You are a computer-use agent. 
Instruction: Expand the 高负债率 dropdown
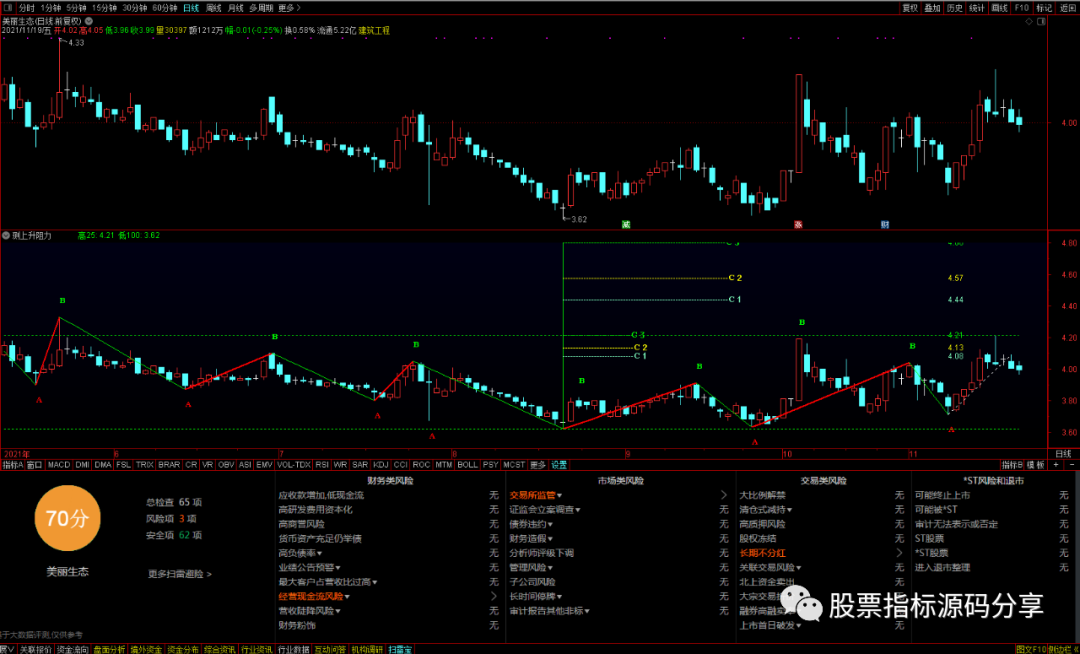(x=300, y=553)
